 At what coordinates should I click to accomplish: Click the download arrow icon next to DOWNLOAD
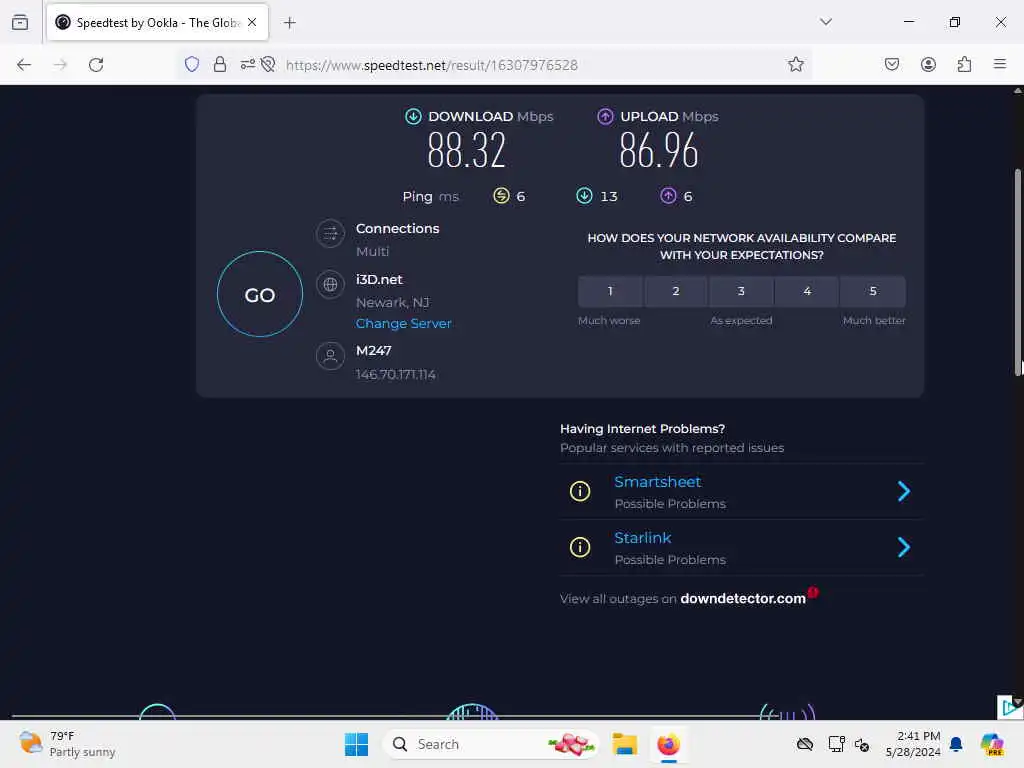click(413, 116)
